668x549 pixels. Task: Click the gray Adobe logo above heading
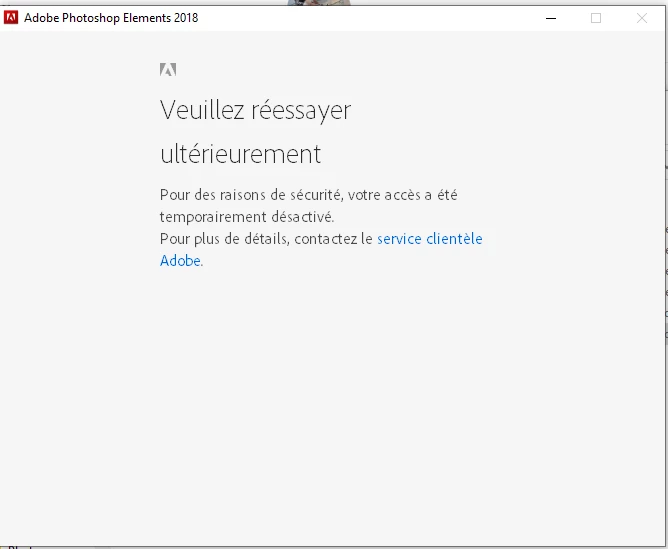pos(168,69)
